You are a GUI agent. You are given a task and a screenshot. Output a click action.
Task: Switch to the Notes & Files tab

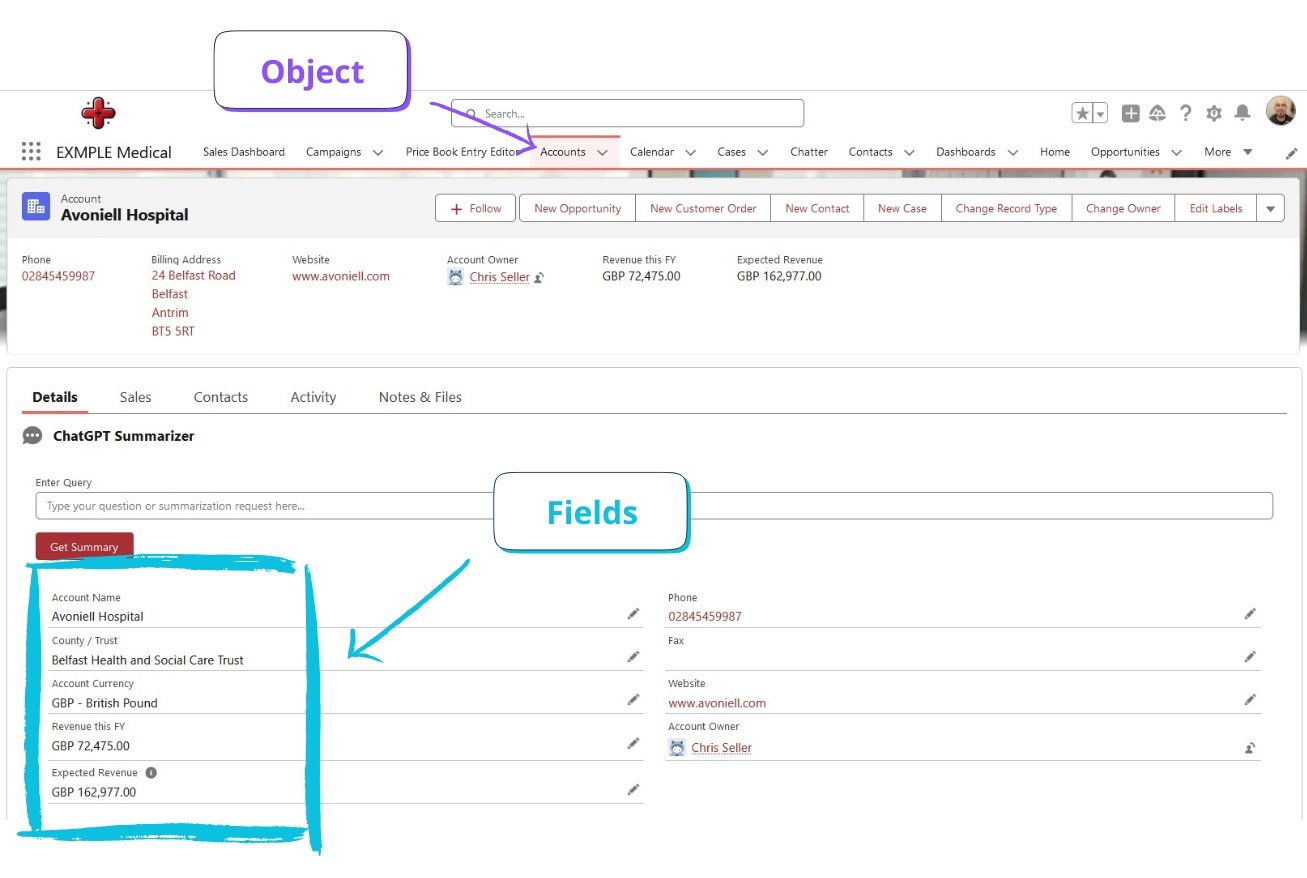point(419,397)
